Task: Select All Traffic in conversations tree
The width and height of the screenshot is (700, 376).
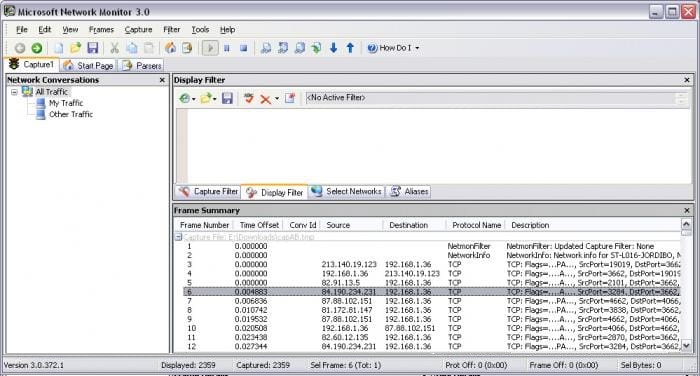Action: tap(52, 92)
